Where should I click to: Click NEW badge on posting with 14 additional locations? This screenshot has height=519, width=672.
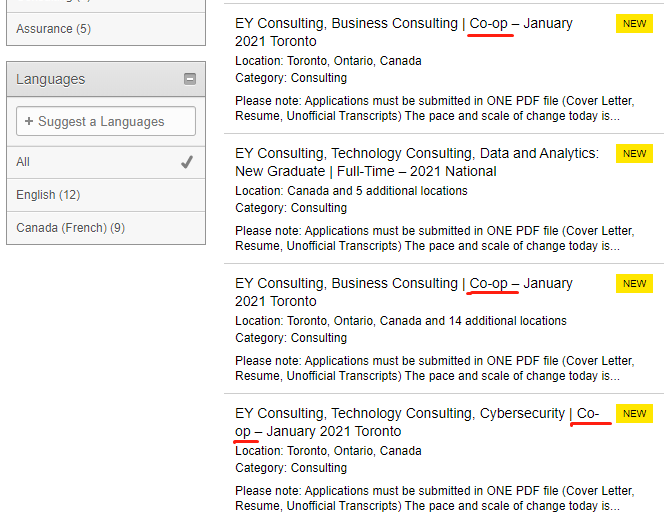tap(634, 284)
